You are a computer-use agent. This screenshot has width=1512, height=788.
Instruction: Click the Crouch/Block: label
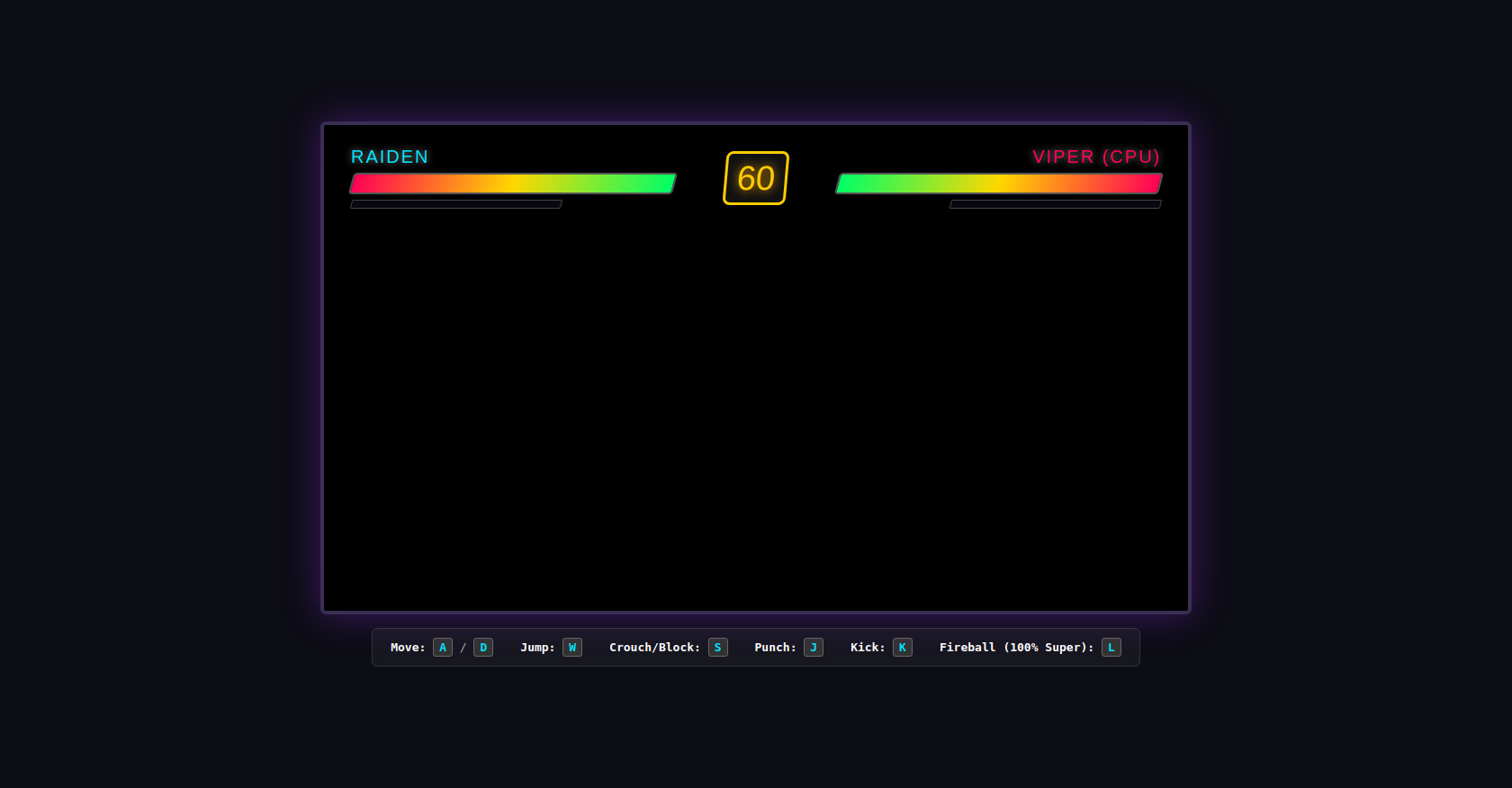tap(654, 648)
